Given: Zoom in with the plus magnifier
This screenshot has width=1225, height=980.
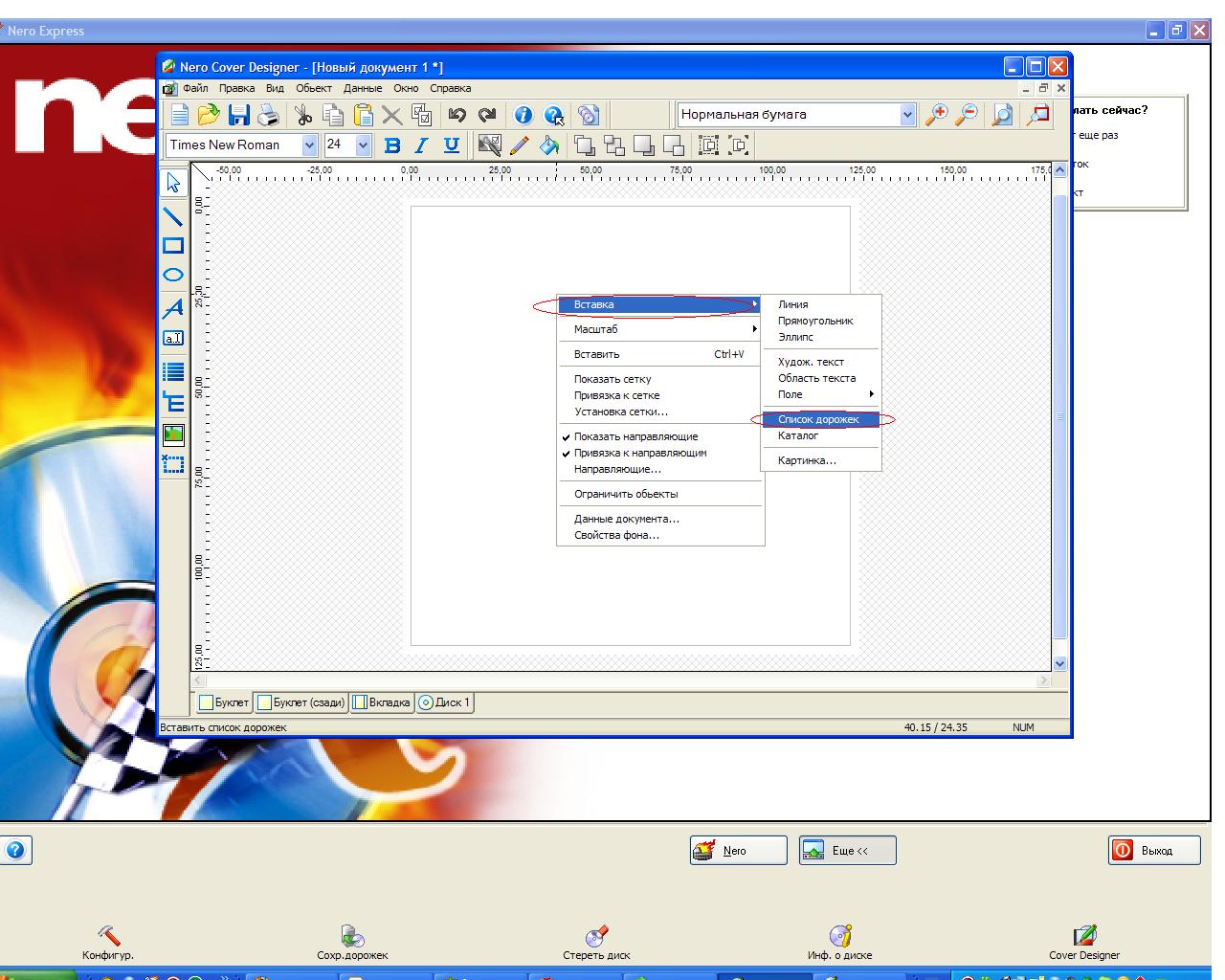Looking at the screenshot, I should [x=937, y=115].
